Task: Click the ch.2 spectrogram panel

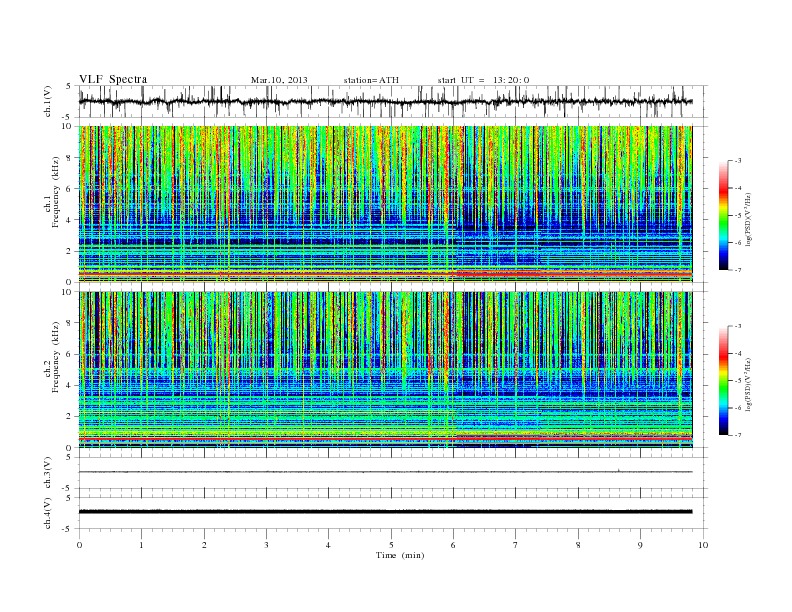Action: click(385, 370)
